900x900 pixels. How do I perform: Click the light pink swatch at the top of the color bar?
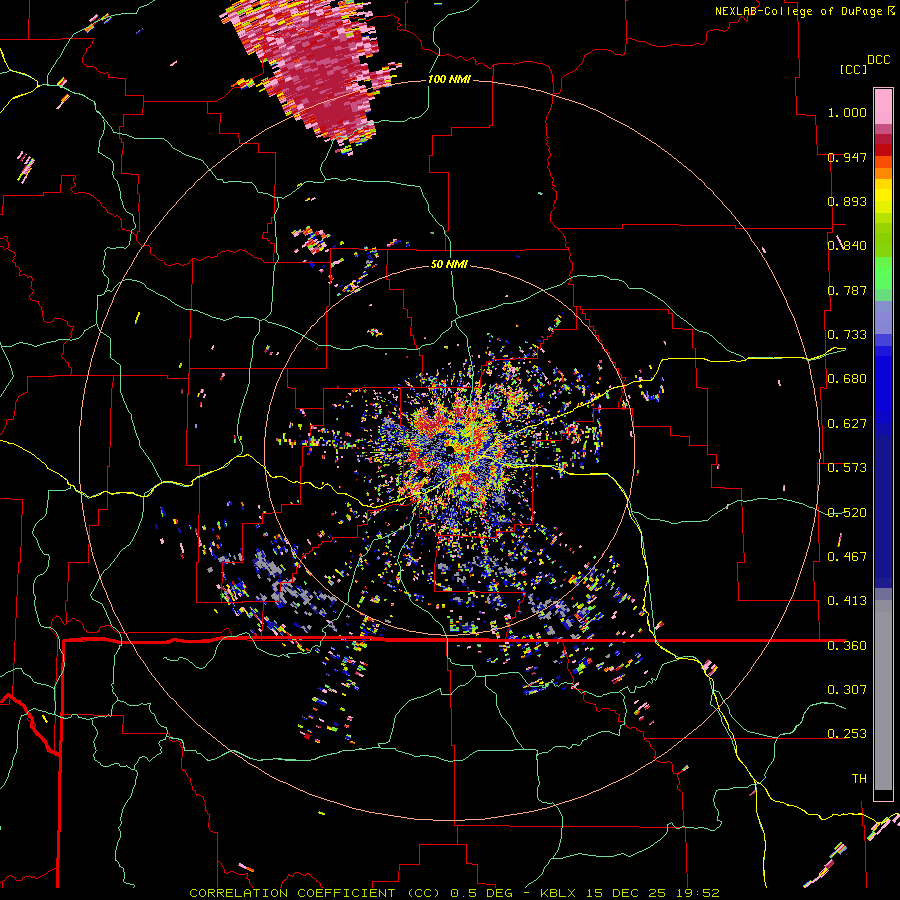click(x=883, y=107)
